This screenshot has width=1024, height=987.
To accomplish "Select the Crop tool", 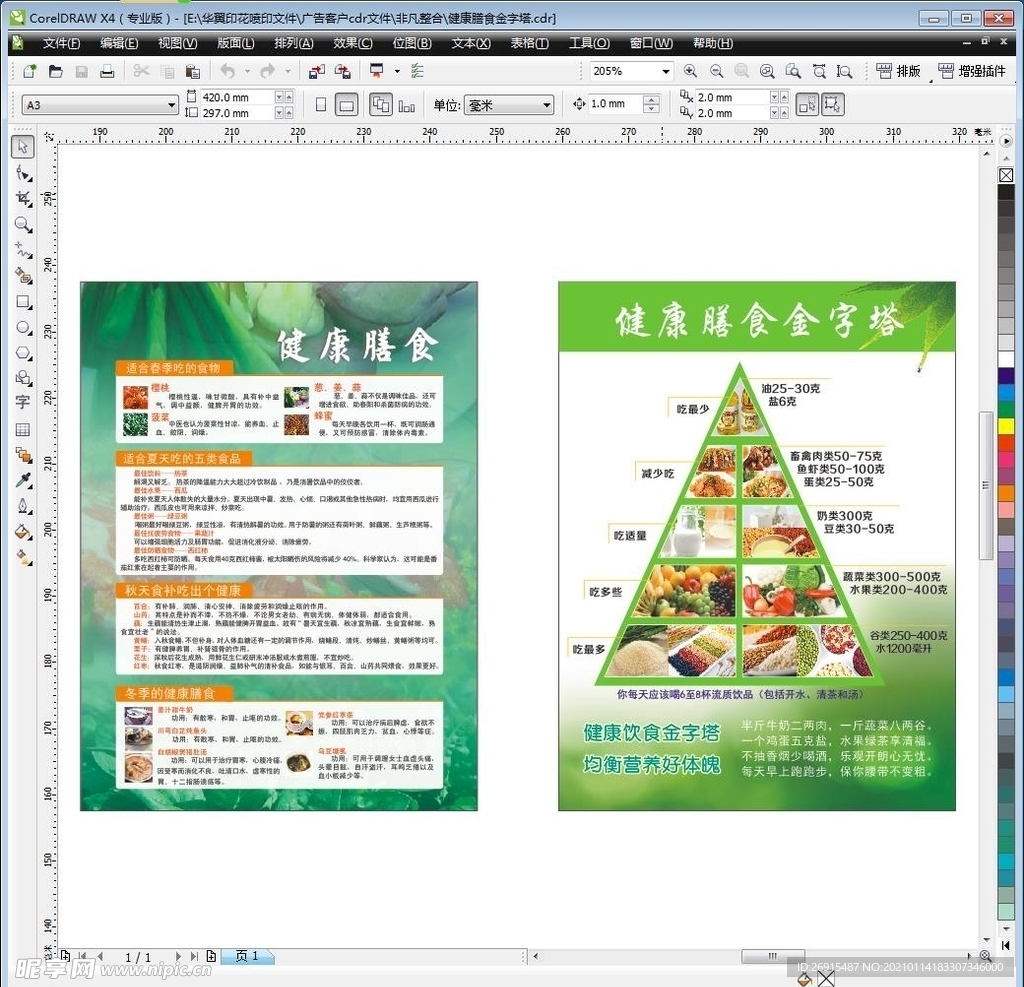I will (x=20, y=198).
